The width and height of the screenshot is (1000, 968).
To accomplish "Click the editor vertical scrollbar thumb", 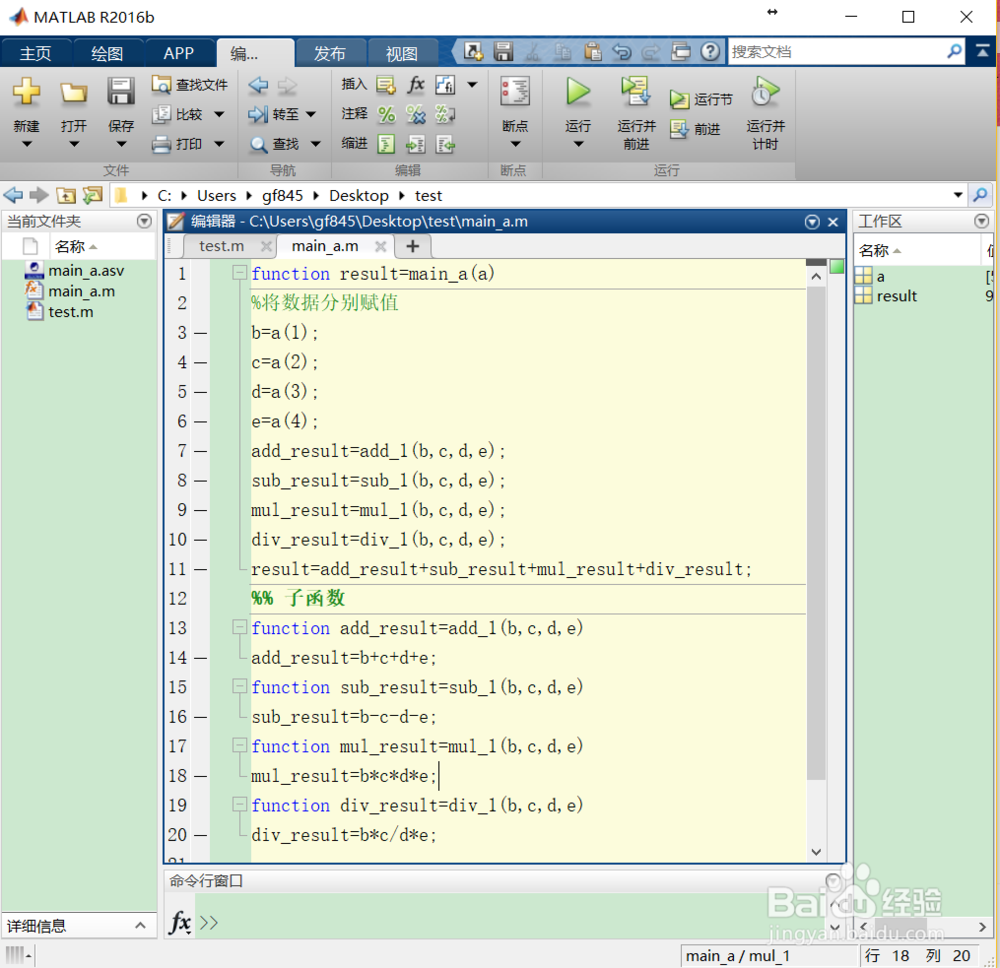I will (816, 534).
